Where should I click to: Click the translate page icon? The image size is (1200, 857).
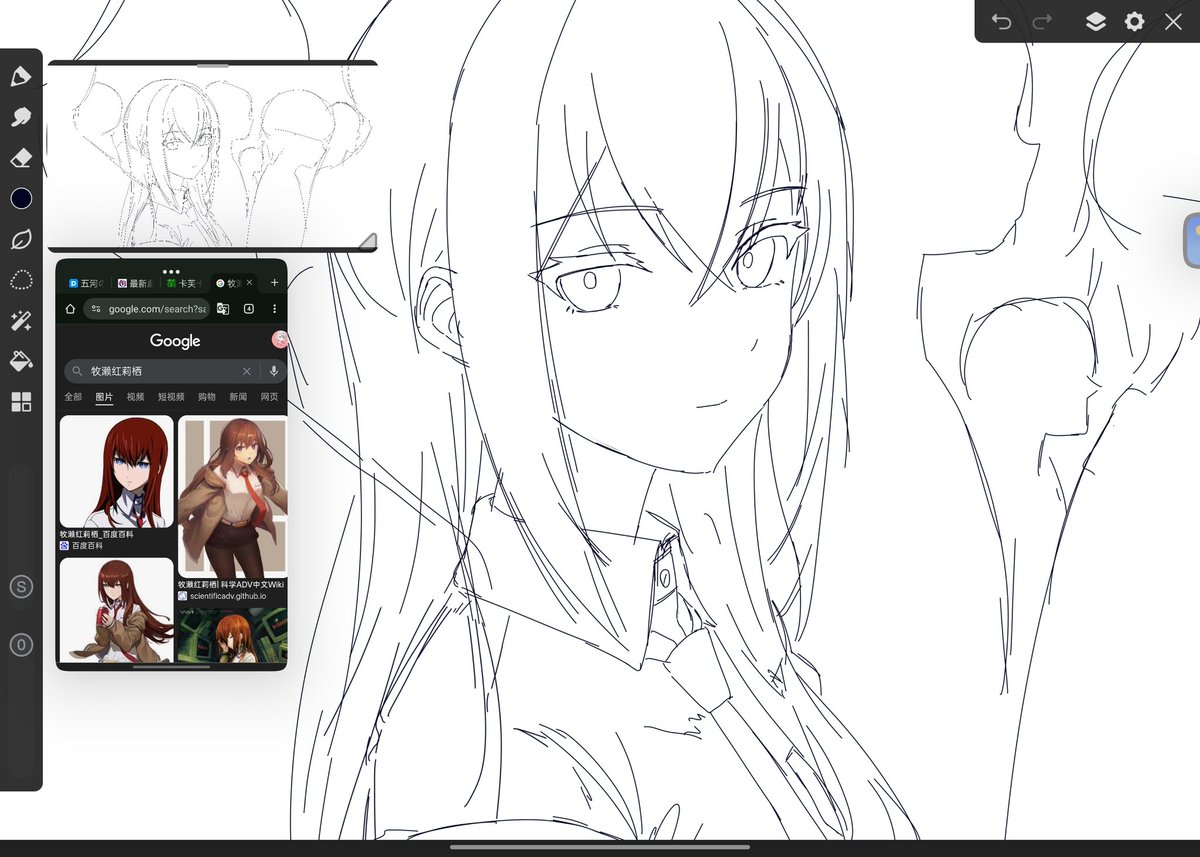pyautogui.click(x=223, y=309)
